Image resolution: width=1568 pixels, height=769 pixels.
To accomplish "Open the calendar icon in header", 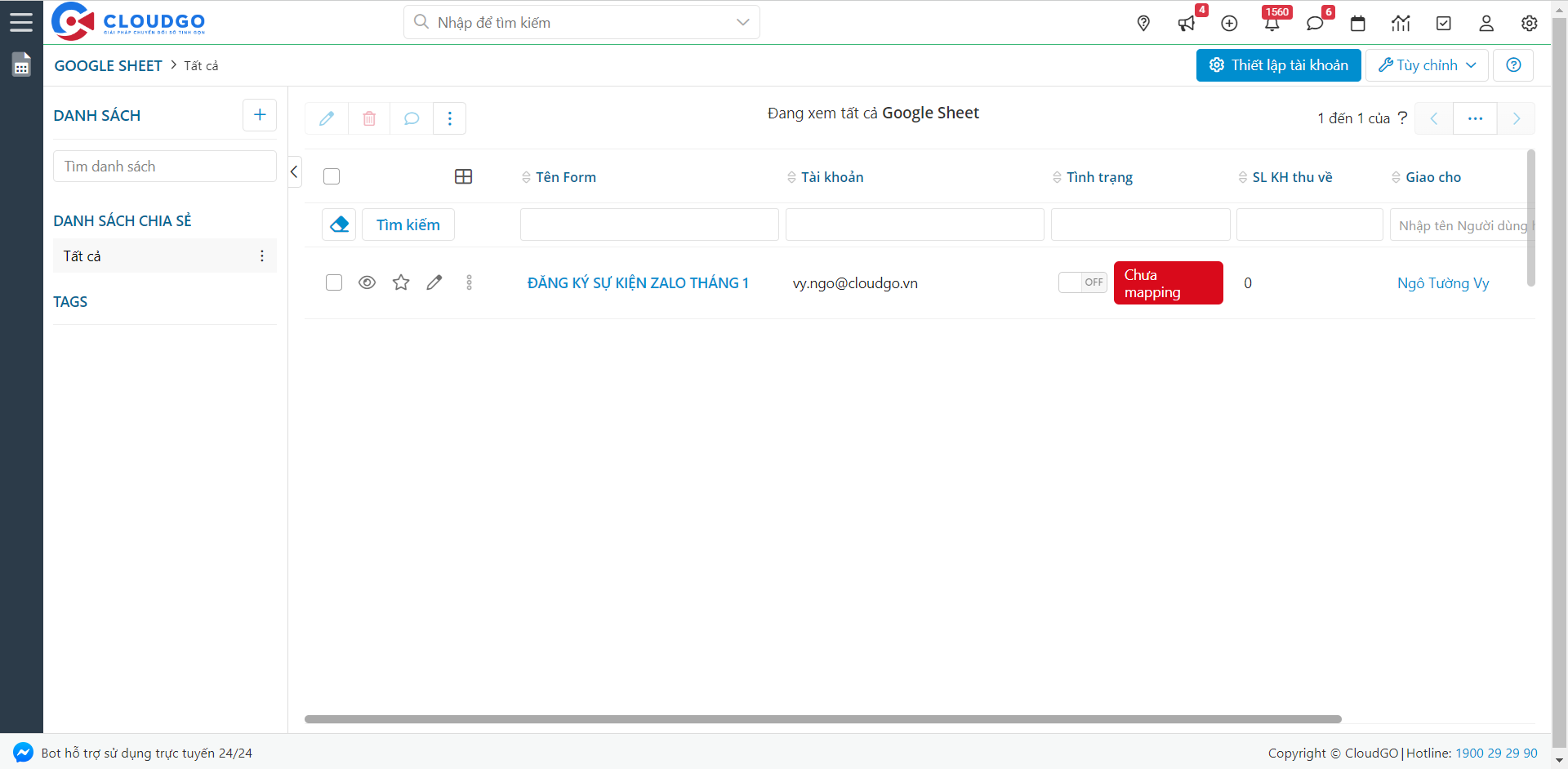I will 1357,23.
